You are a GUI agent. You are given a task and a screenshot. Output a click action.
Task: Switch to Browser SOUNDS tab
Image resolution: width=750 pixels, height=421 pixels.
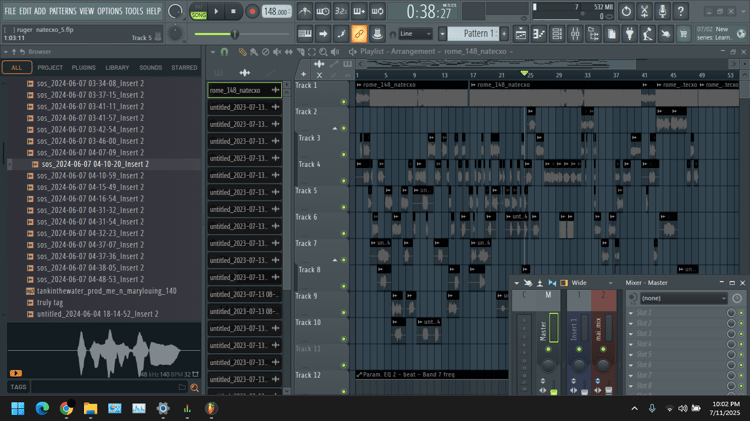point(151,67)
